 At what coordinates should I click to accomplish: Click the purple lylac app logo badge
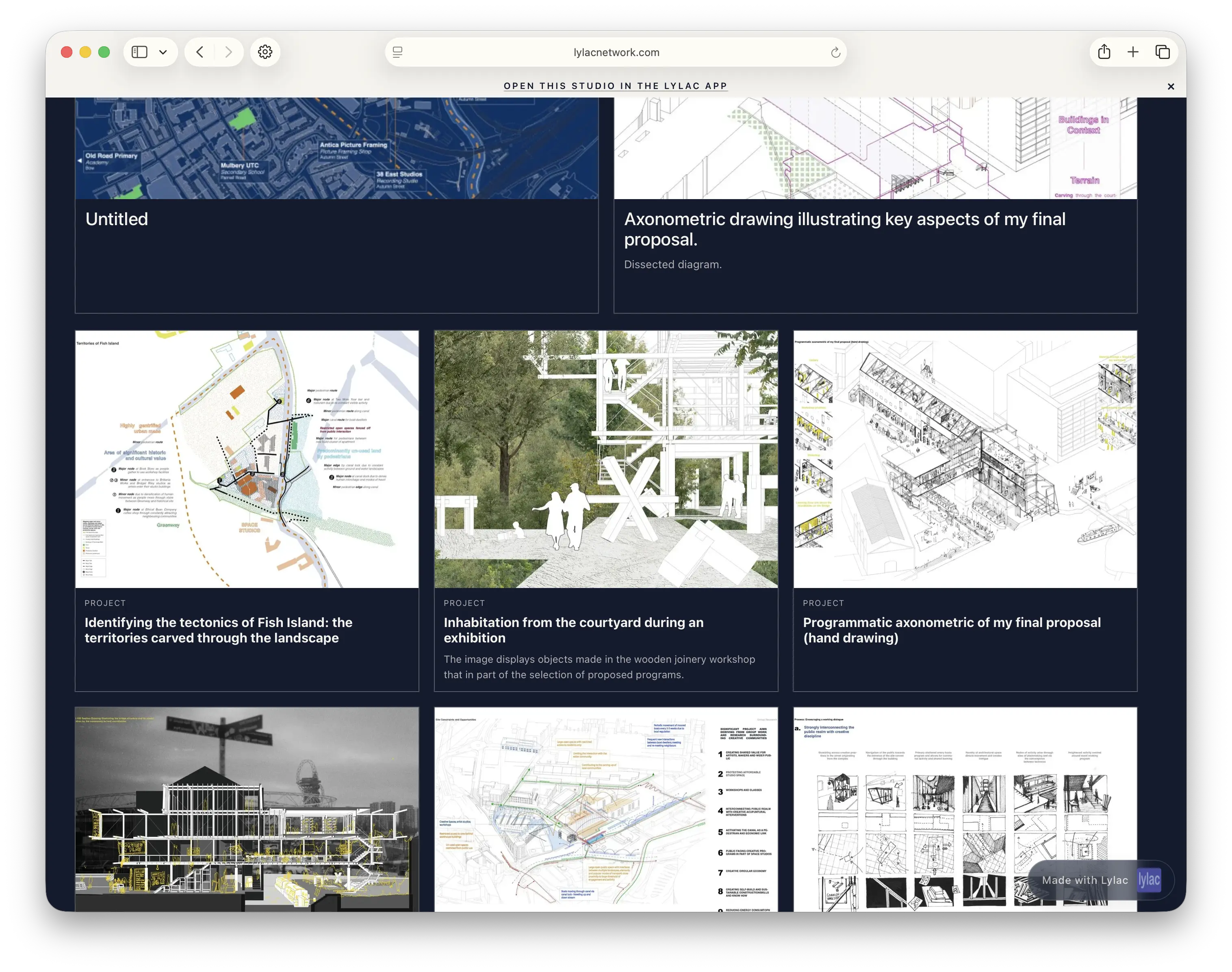pyautogui.click(x=1148, y=880)
